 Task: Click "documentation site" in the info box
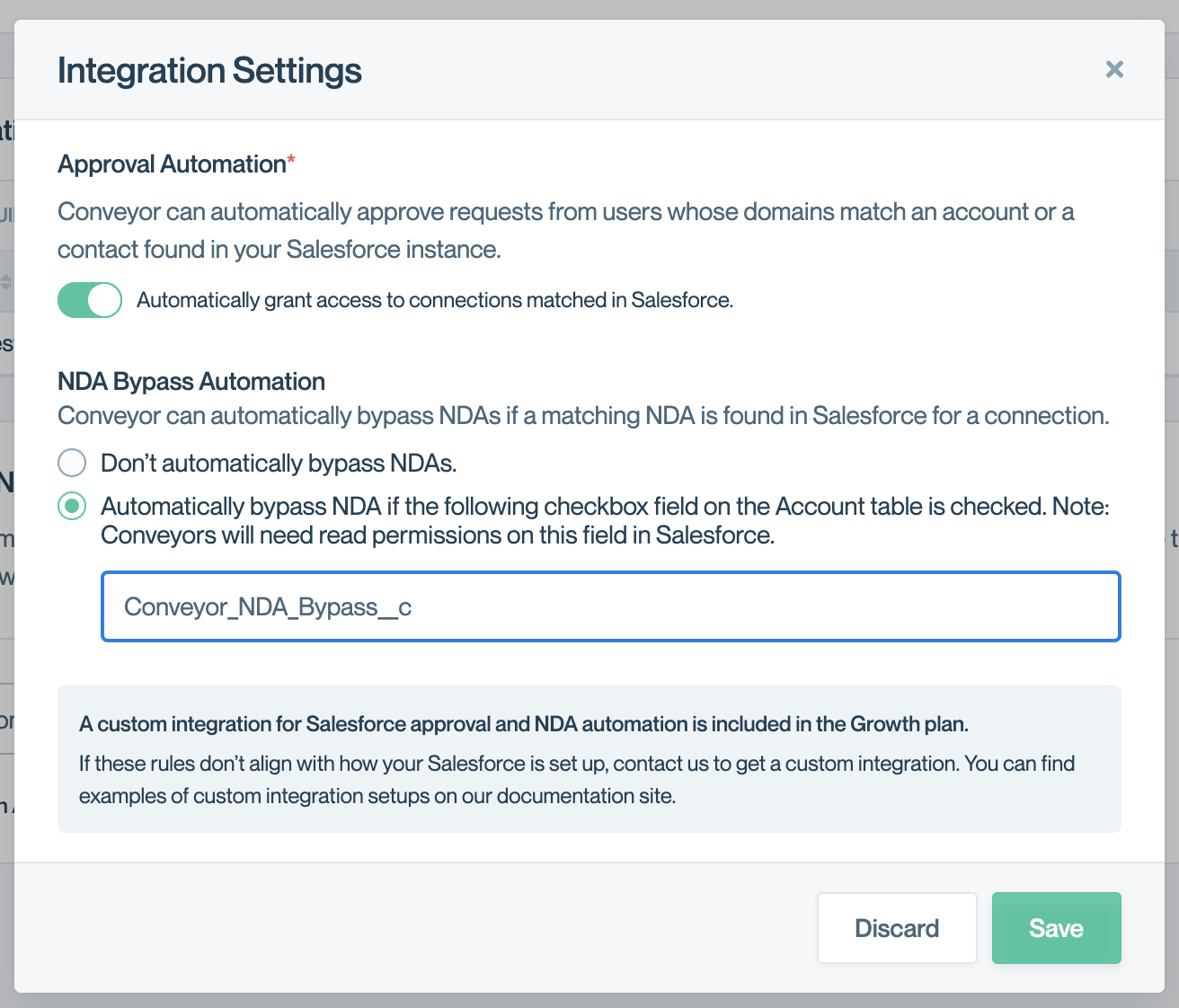click(584, 796)
